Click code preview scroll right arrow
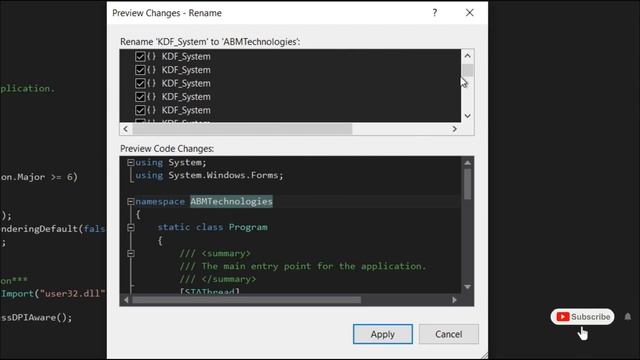 (454, 300)
